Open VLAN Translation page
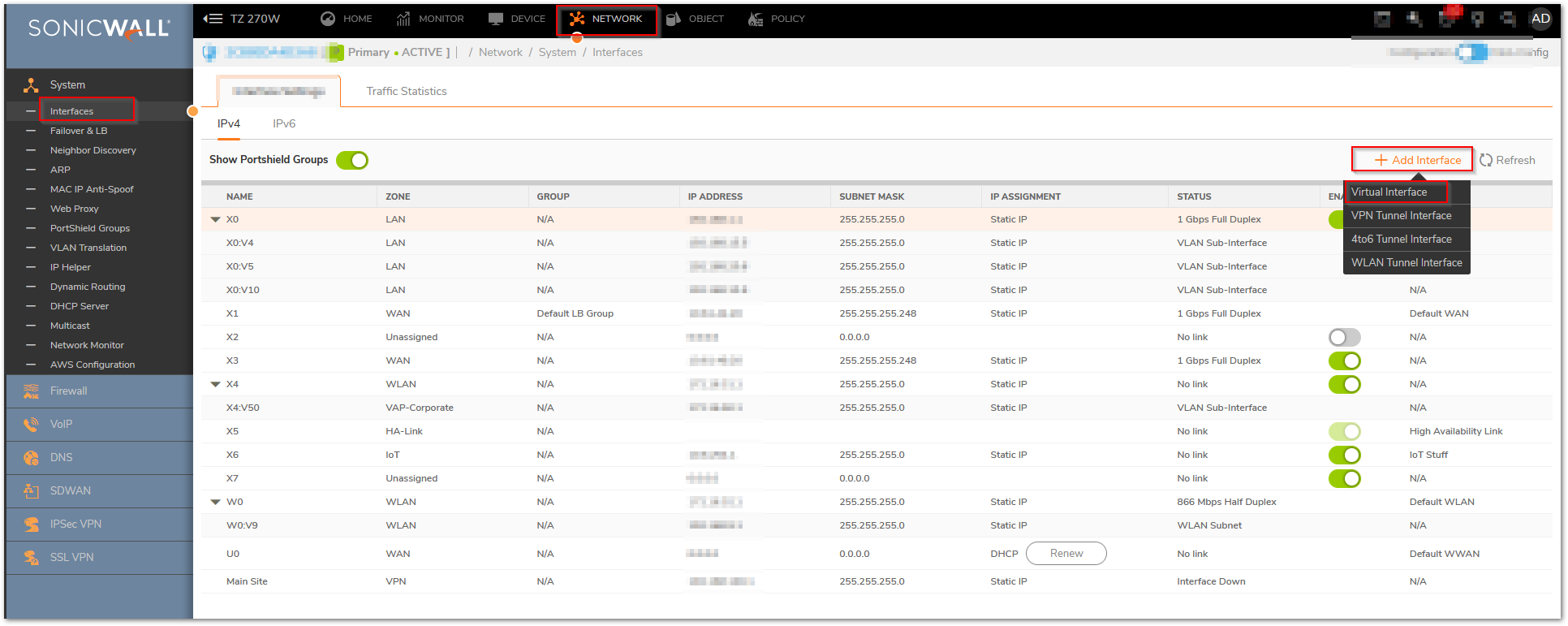The image size is (1568, 626). coord(88,248)
